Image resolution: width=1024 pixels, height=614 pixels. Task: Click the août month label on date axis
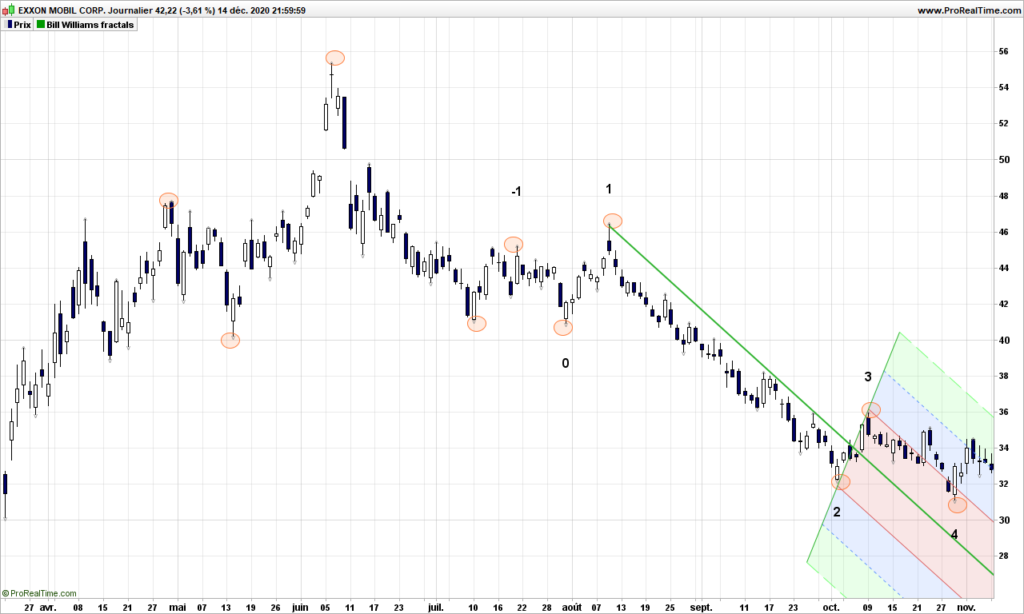[572, 607]
